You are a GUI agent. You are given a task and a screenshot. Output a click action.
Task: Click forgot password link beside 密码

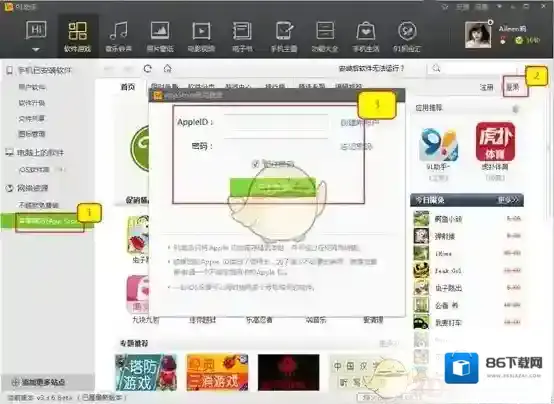(x=356, y=146)
